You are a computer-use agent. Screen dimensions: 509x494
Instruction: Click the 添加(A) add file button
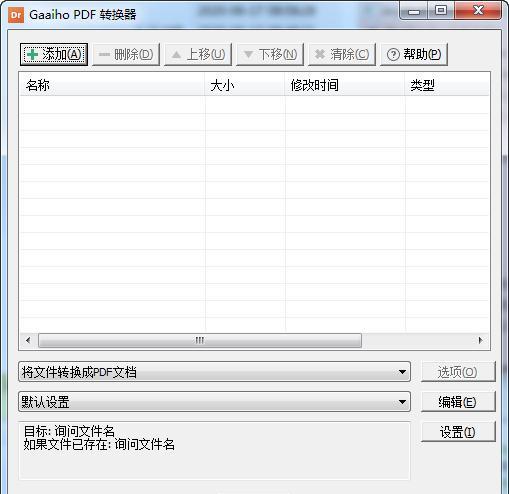(54, 54)
